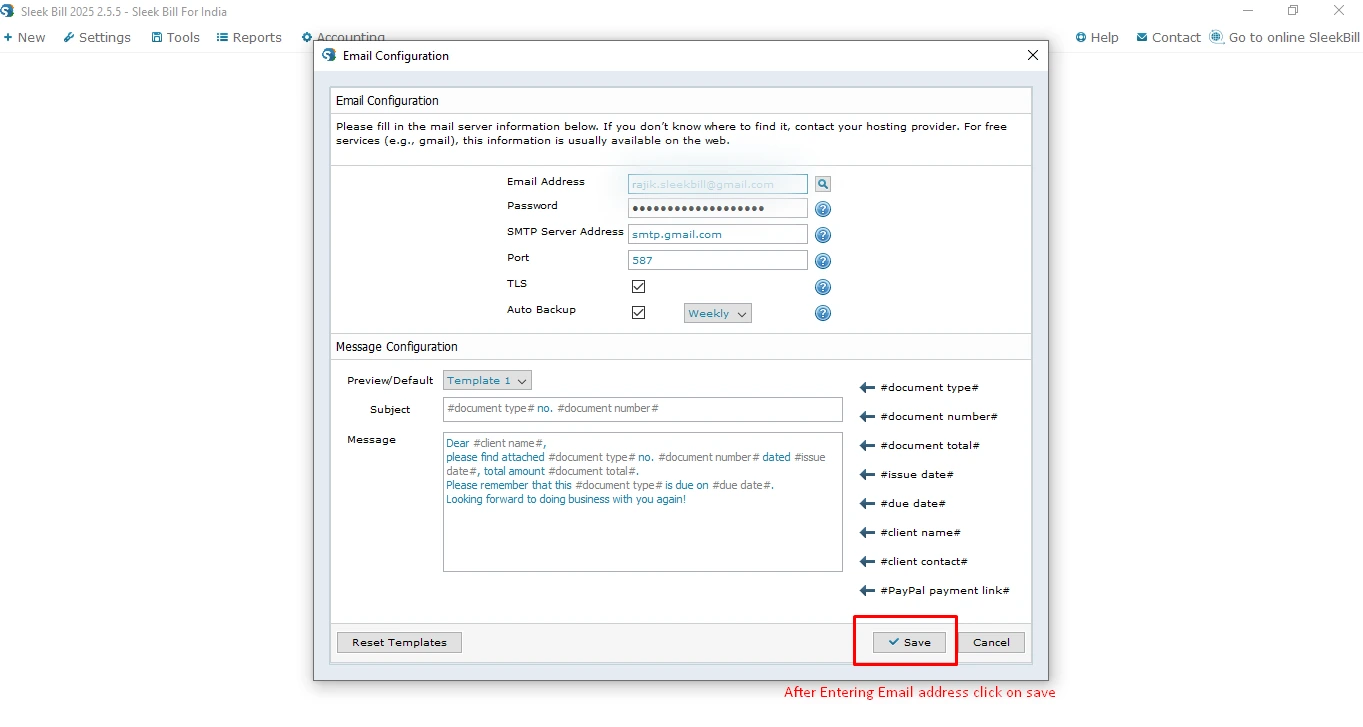
Task: Click help icon for Auto Backup row
Action: tap(823, 313)
